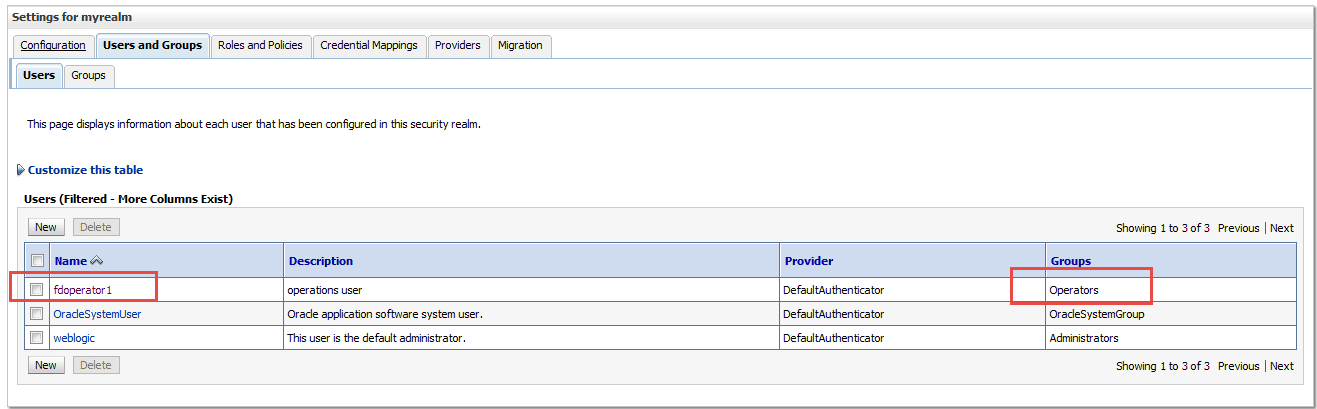Screen dimensions: 1317x409
Task: Open the Providers tab
Action: tap(458, 45)
